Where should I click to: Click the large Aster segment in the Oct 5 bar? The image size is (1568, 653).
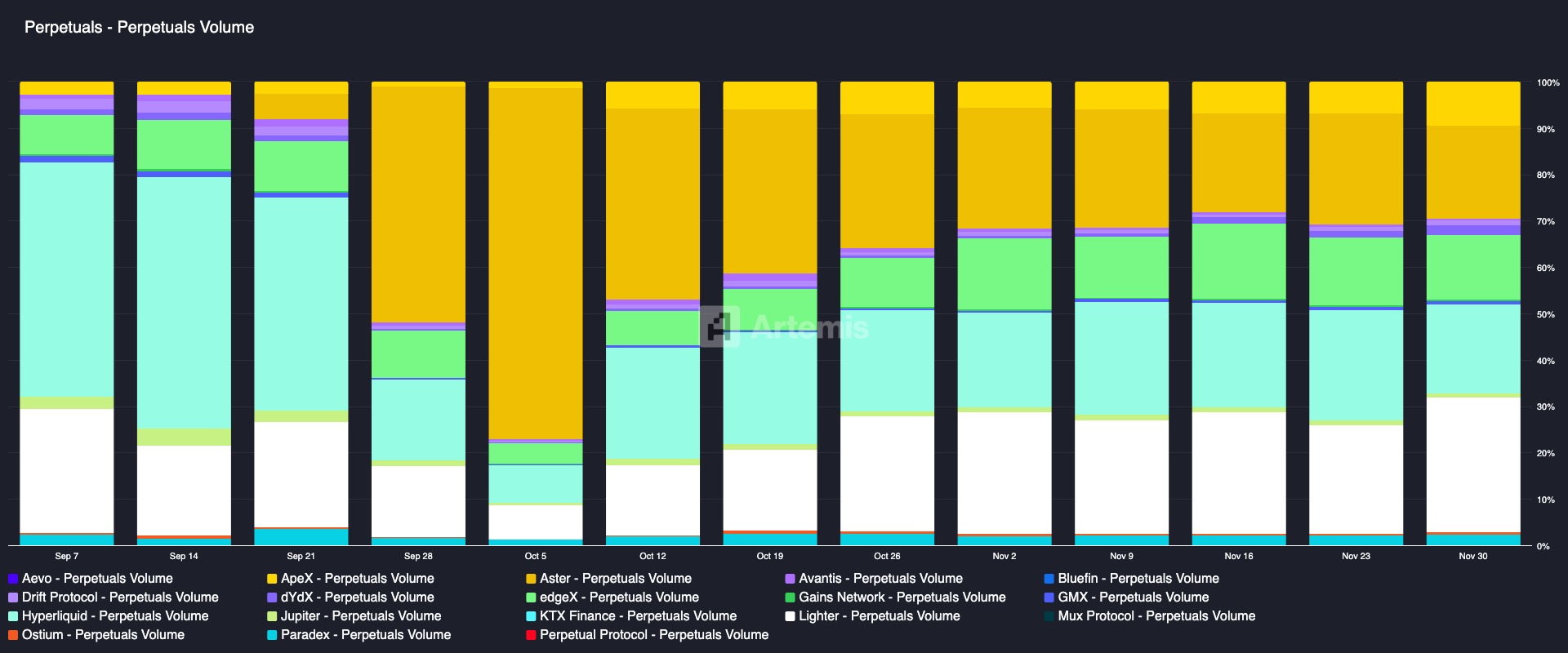(x=536, y=261)
